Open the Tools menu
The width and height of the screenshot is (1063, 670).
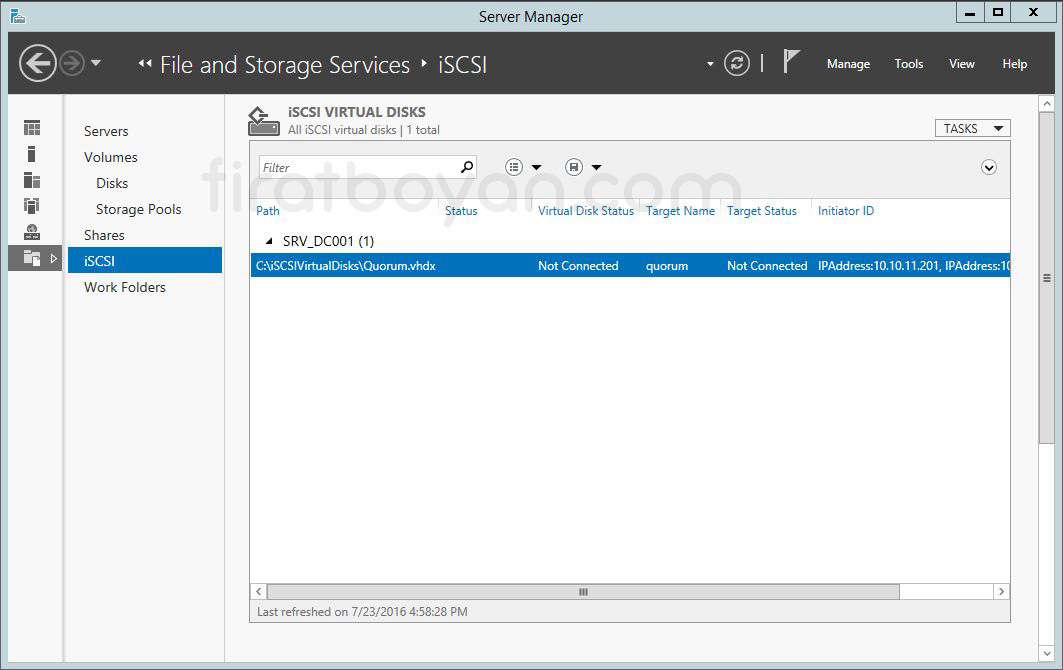908,64
